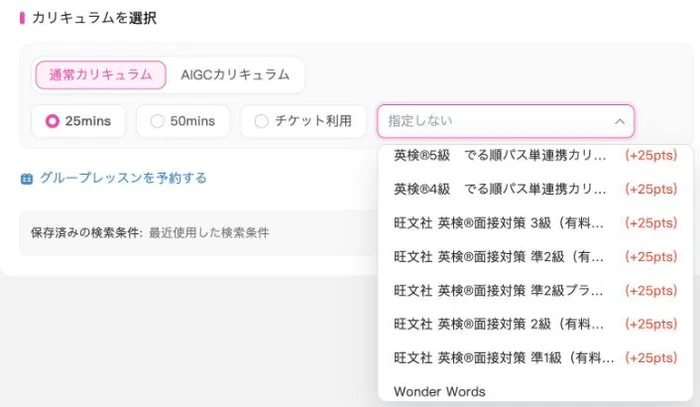Choose 英検®5級 でる順パス単連携 option
Image resolution: width=700 pixels, height=407 pixels.
(x=535, y=155)
